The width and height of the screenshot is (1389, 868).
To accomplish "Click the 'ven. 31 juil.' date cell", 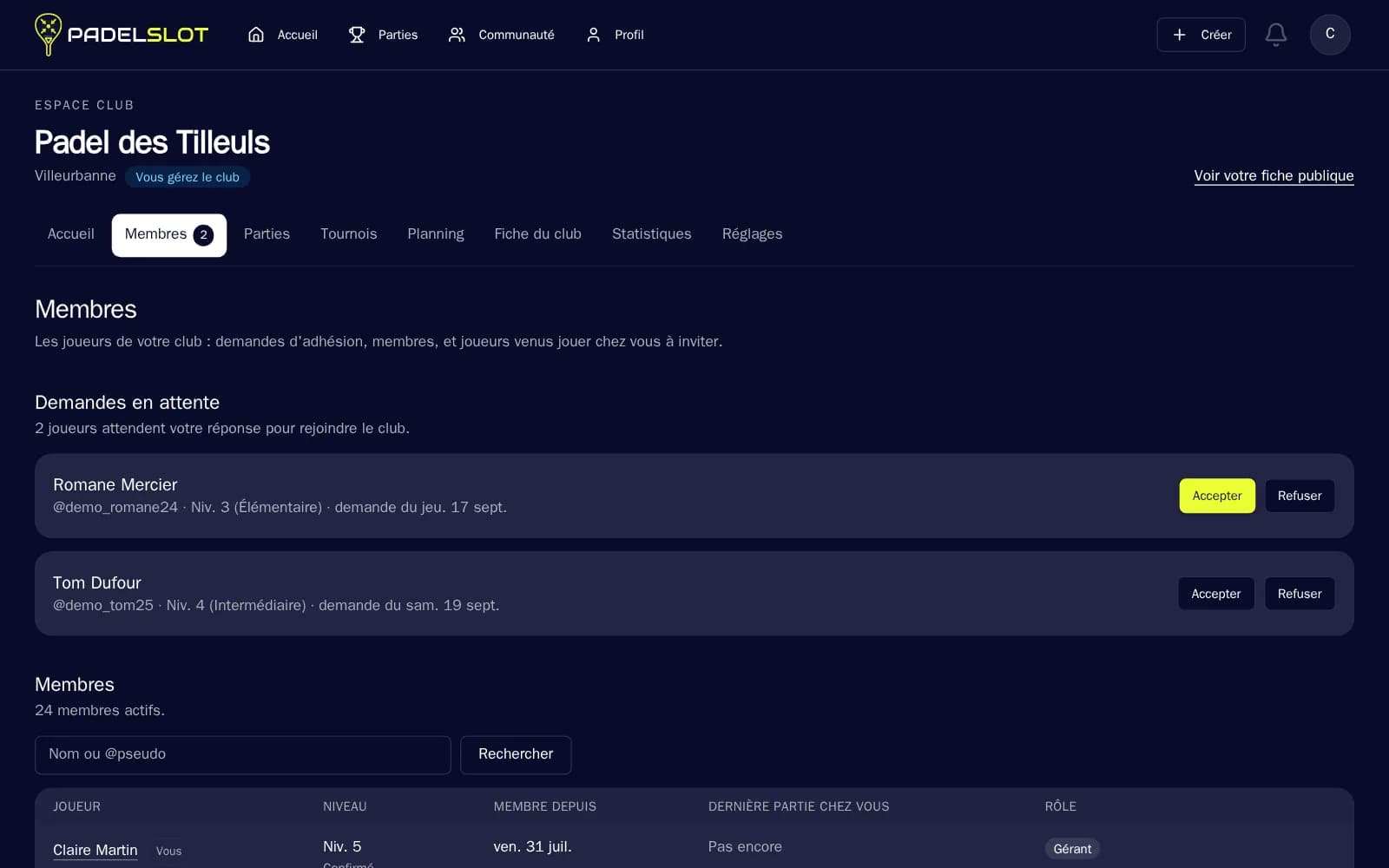I will (x=532, y=846).
